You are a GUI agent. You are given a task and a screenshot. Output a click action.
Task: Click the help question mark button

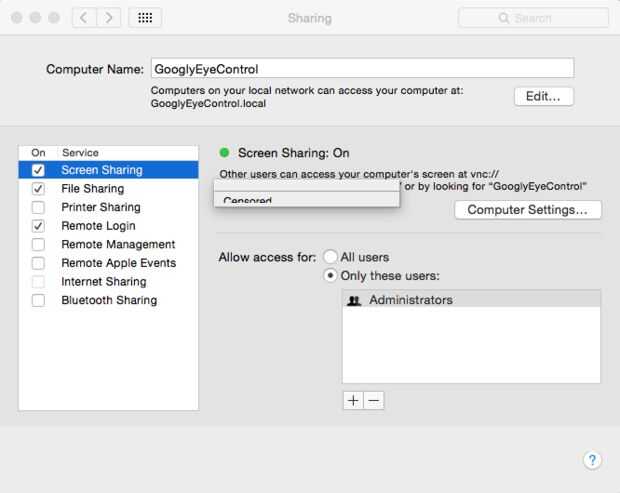point(592,460)
